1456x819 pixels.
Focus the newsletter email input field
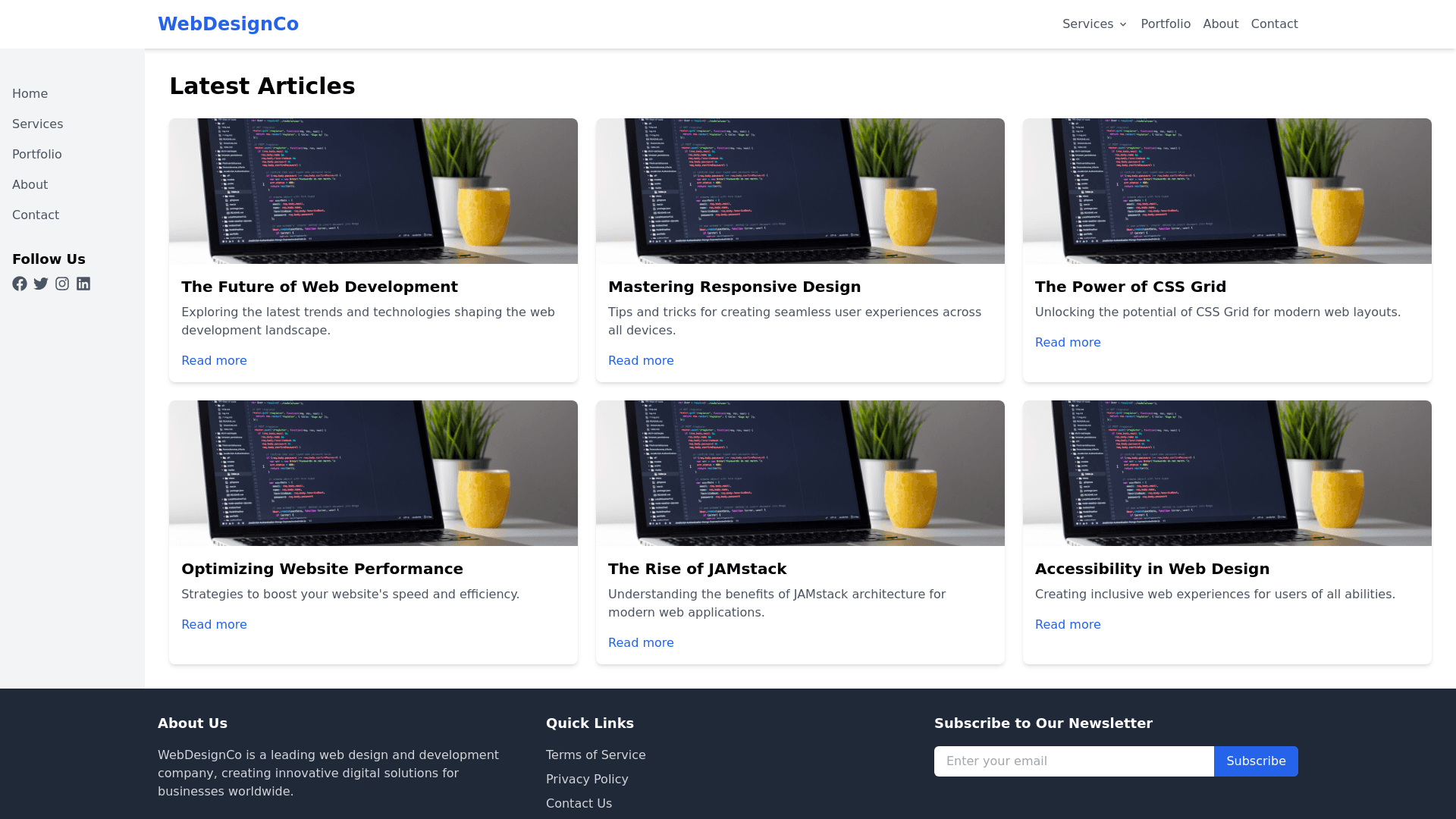tap(1074, 761)
